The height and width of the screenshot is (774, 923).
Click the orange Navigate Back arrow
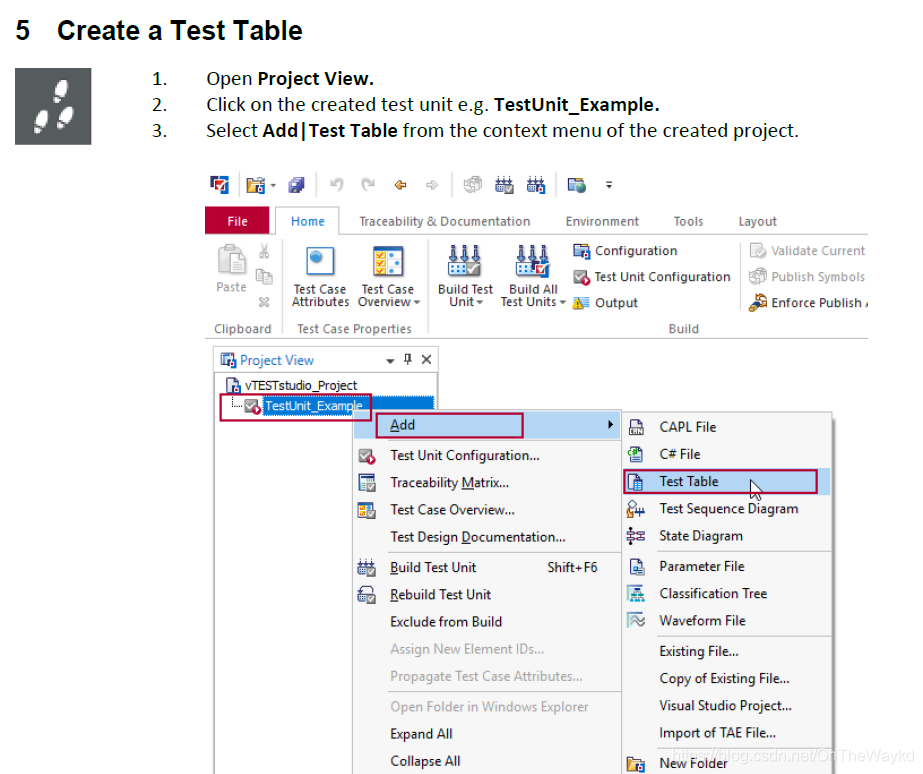[400, 185]
